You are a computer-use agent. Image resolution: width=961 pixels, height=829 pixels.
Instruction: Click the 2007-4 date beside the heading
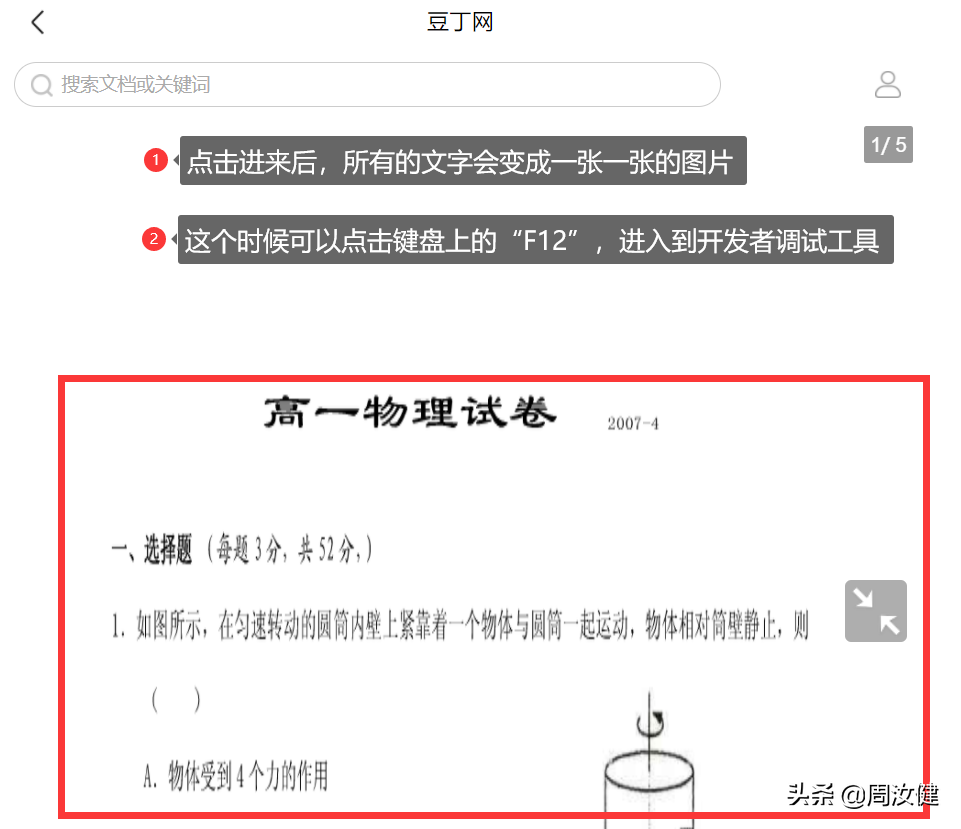[x=632, y=423]
